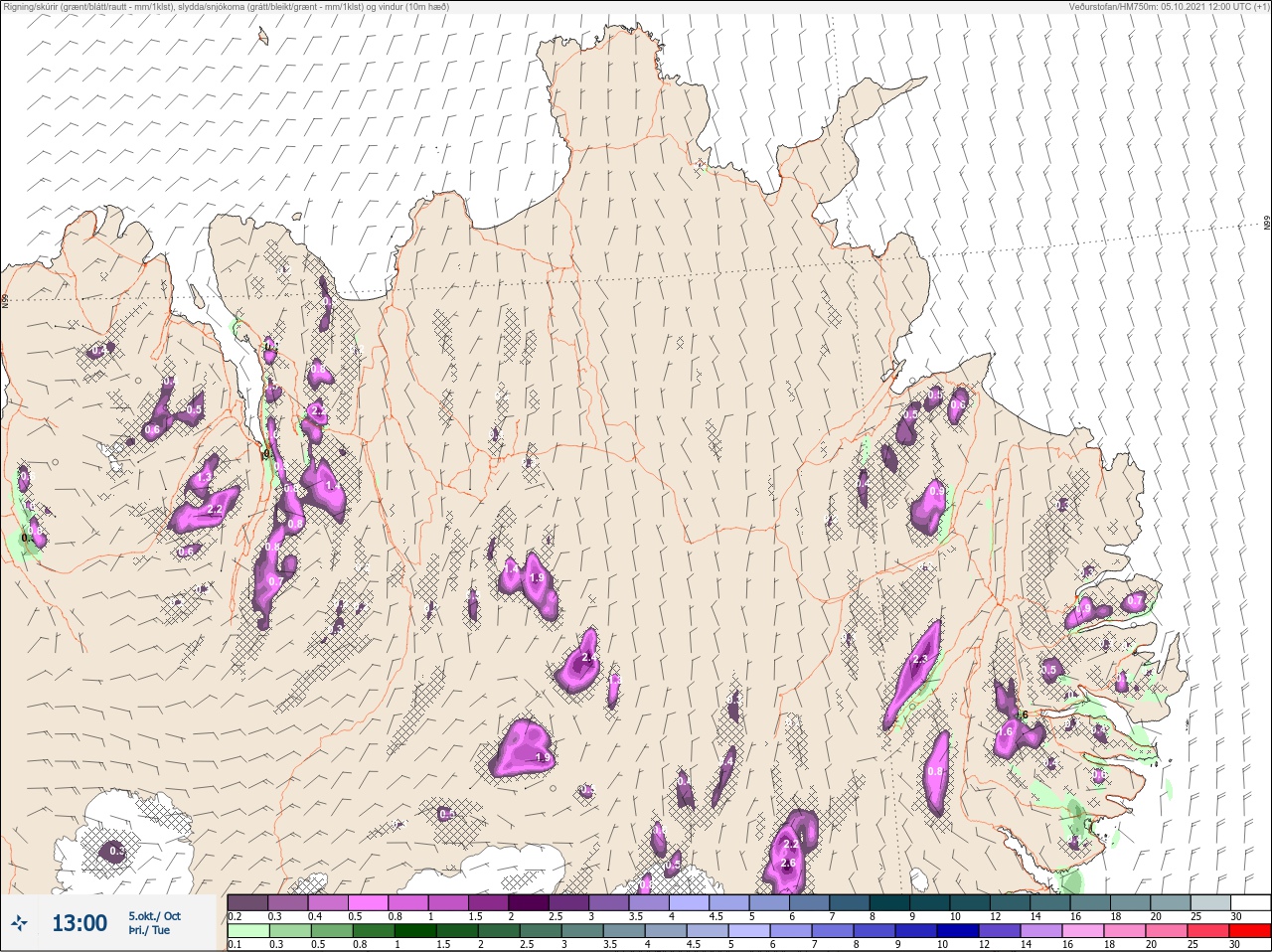
Task: Pick lower legend red swatch labeled 30
Action: [x=1250, y=931]
